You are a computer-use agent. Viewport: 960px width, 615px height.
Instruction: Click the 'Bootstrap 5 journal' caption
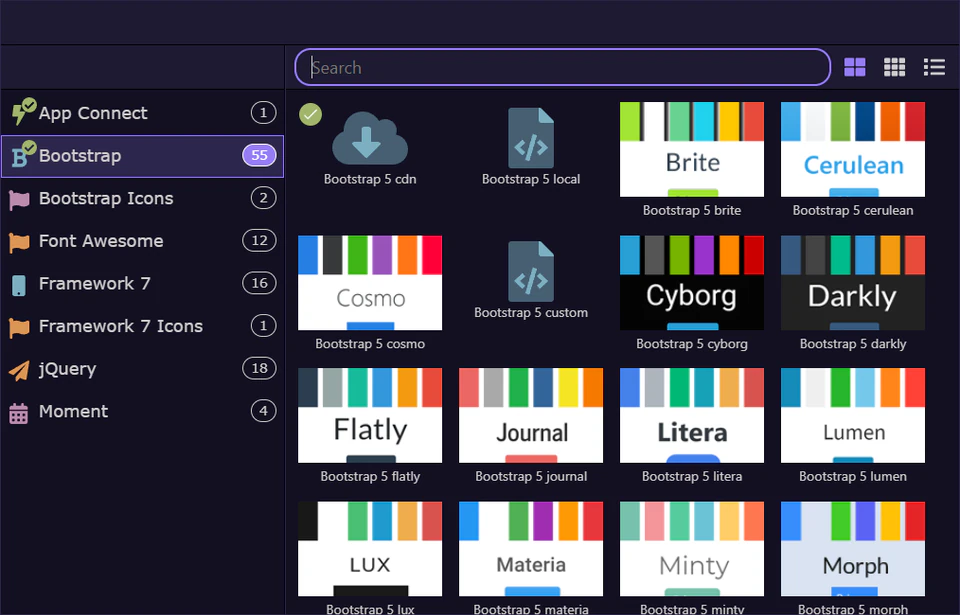531,477
